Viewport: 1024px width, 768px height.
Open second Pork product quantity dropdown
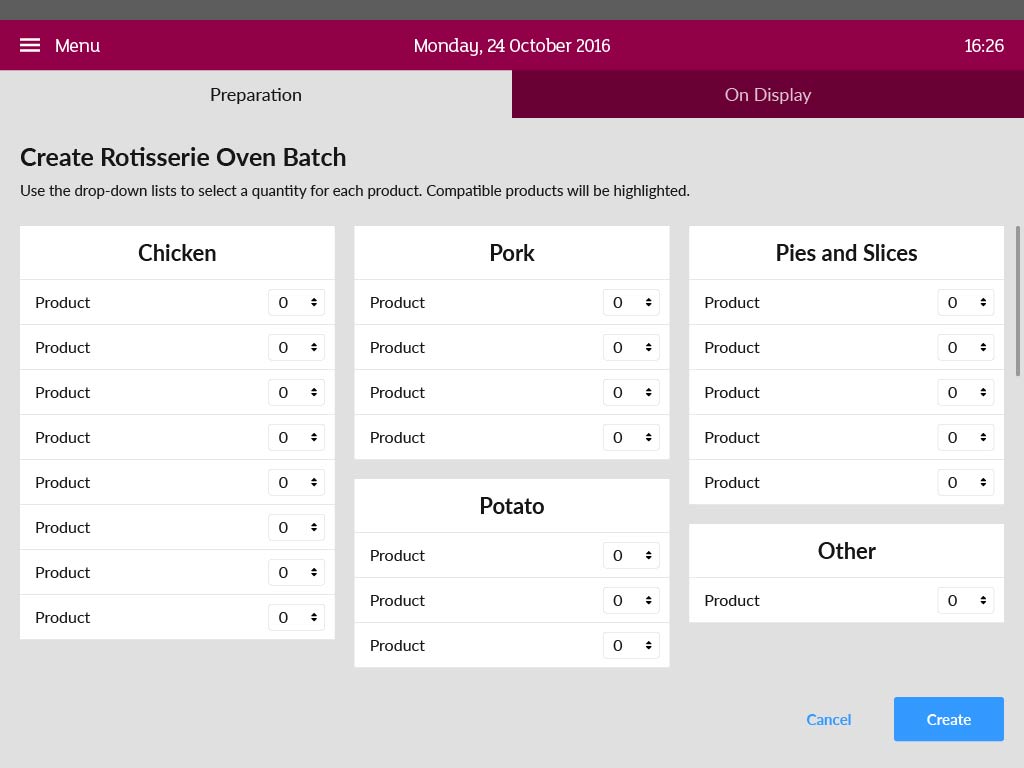pyautogui.click(x=631, y=347)
